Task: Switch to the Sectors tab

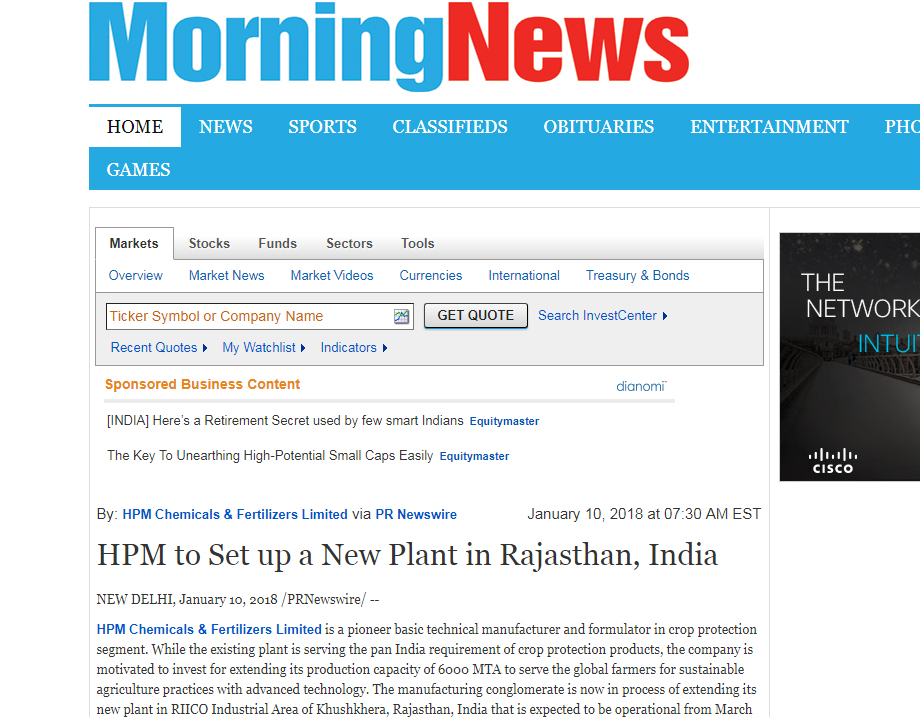Action: (x=349, y=243)
